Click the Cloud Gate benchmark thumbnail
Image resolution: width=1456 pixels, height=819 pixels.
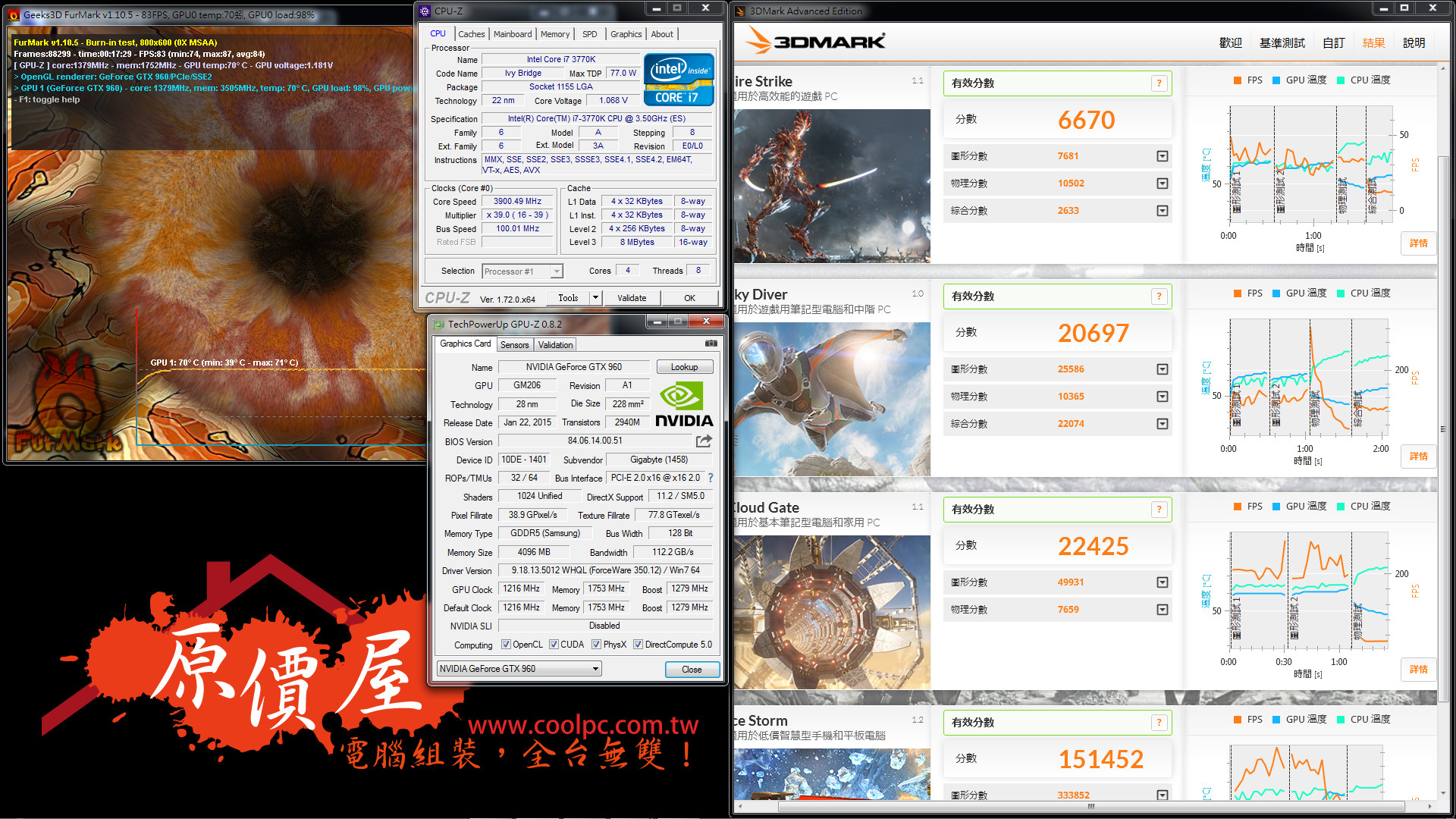pos(832,612)
